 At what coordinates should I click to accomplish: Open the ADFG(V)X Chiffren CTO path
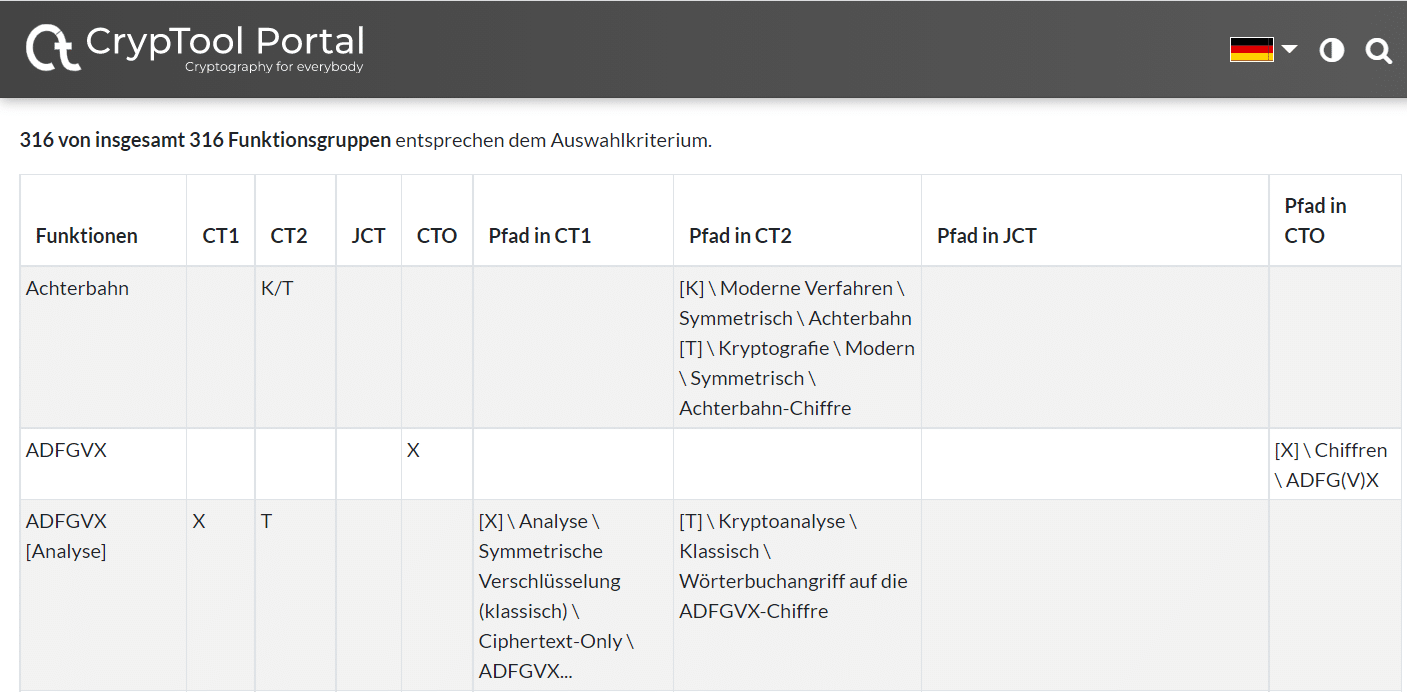(x=1331, y=465)
